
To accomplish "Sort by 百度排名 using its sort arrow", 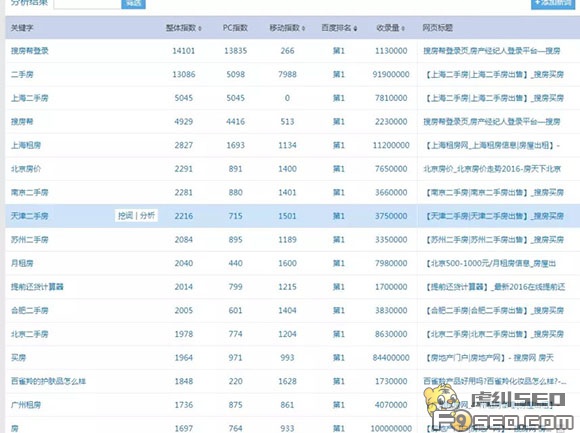I will [x=355, y=28].
